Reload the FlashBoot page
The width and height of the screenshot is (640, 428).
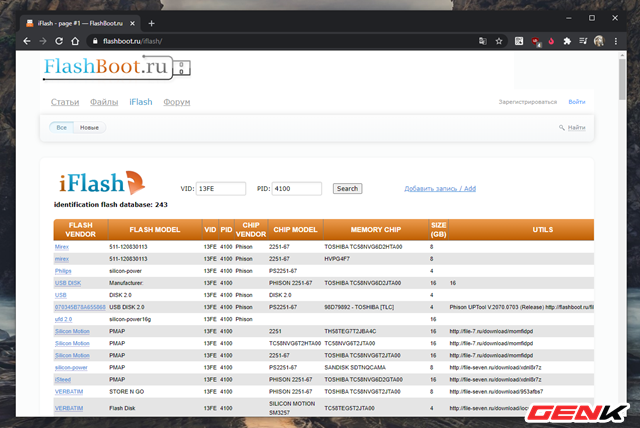(59, 41)
